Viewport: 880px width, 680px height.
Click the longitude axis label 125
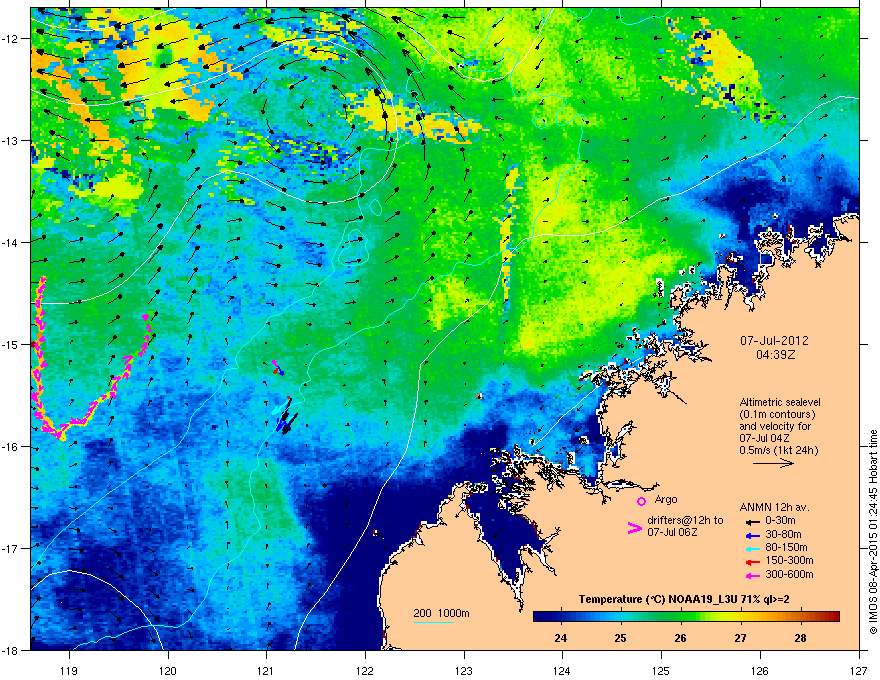pyautogui.click(x=662, y=670)
